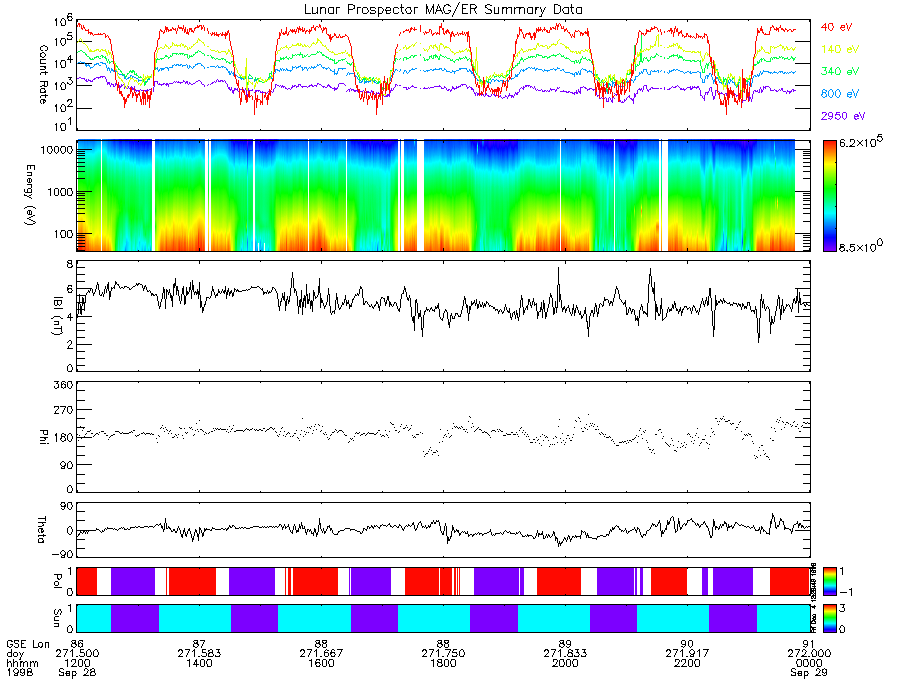Click the "8.5×10^0" color bar minimum label
900x700 pixels.
click(x=861, y=246)
